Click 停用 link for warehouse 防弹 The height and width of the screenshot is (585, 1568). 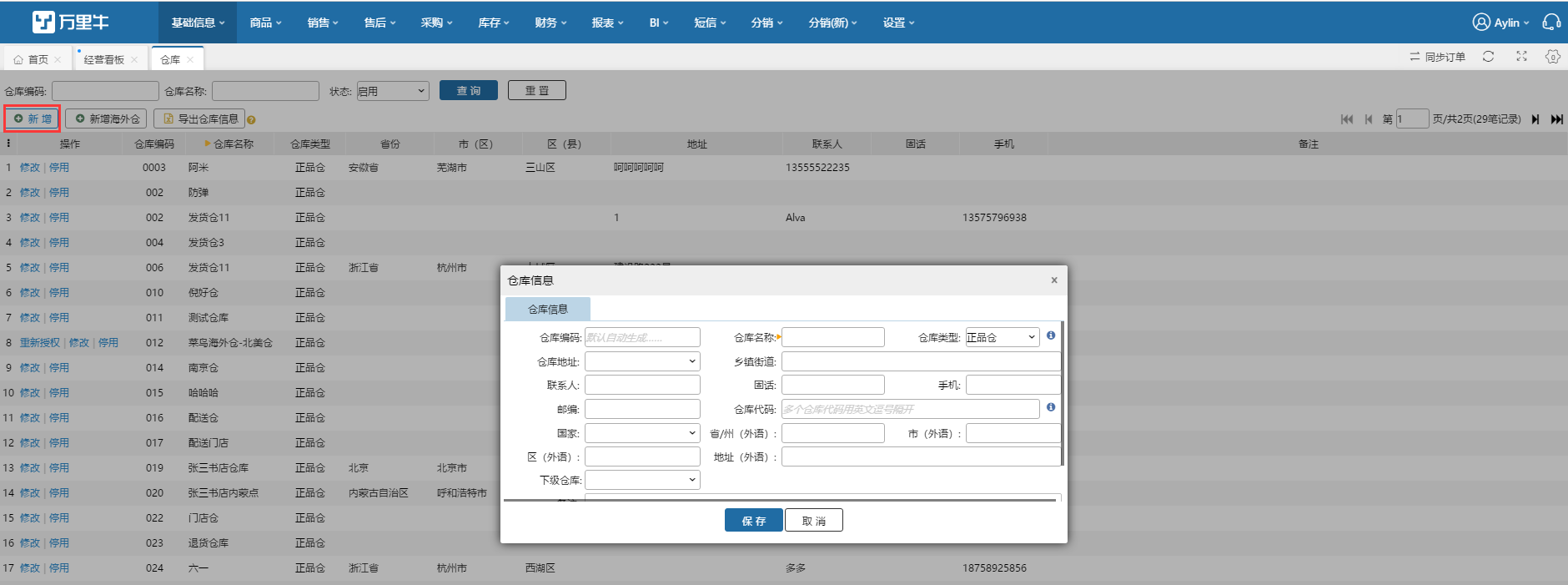59,193
